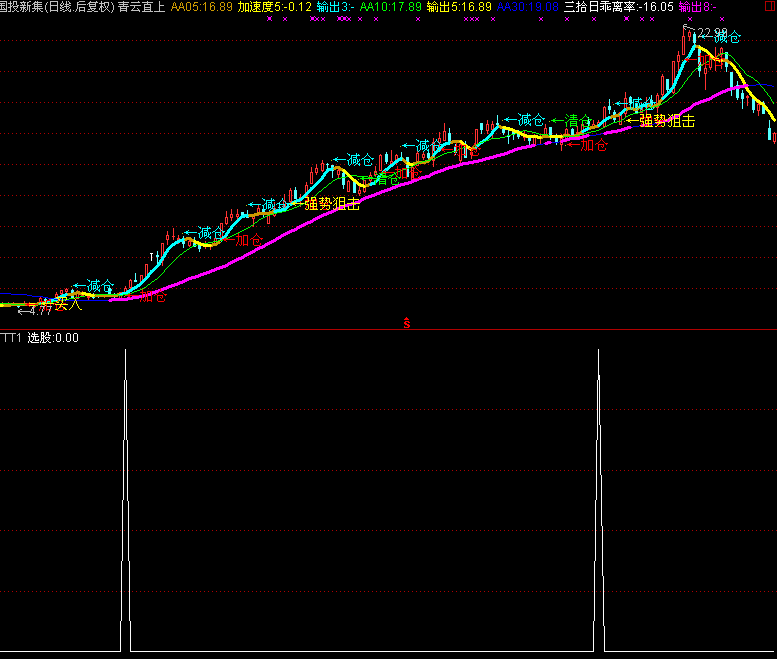The width and height of the screenshot is (777, 659).
Task: Click the red square icon in chart header
Action: click(x=771, y=6)
